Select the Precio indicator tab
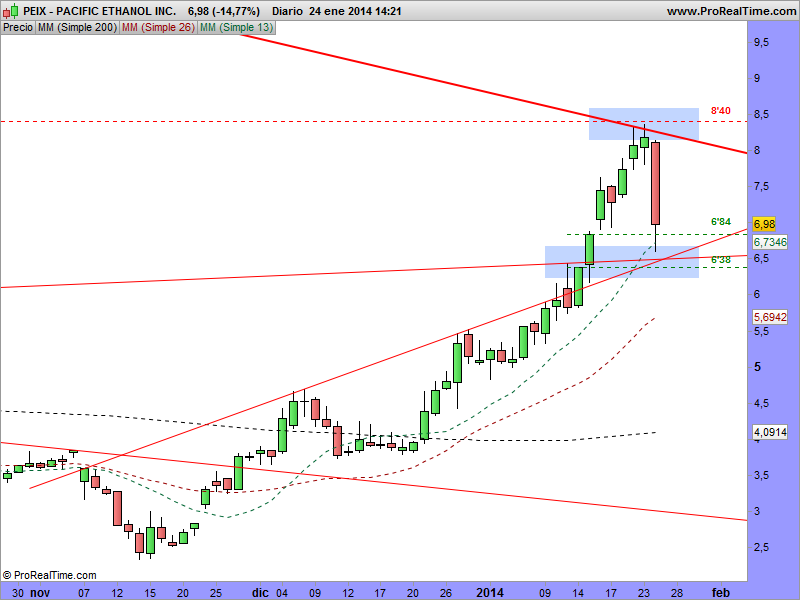Screen dimensions: 800x600 click(x=18, y=28)
